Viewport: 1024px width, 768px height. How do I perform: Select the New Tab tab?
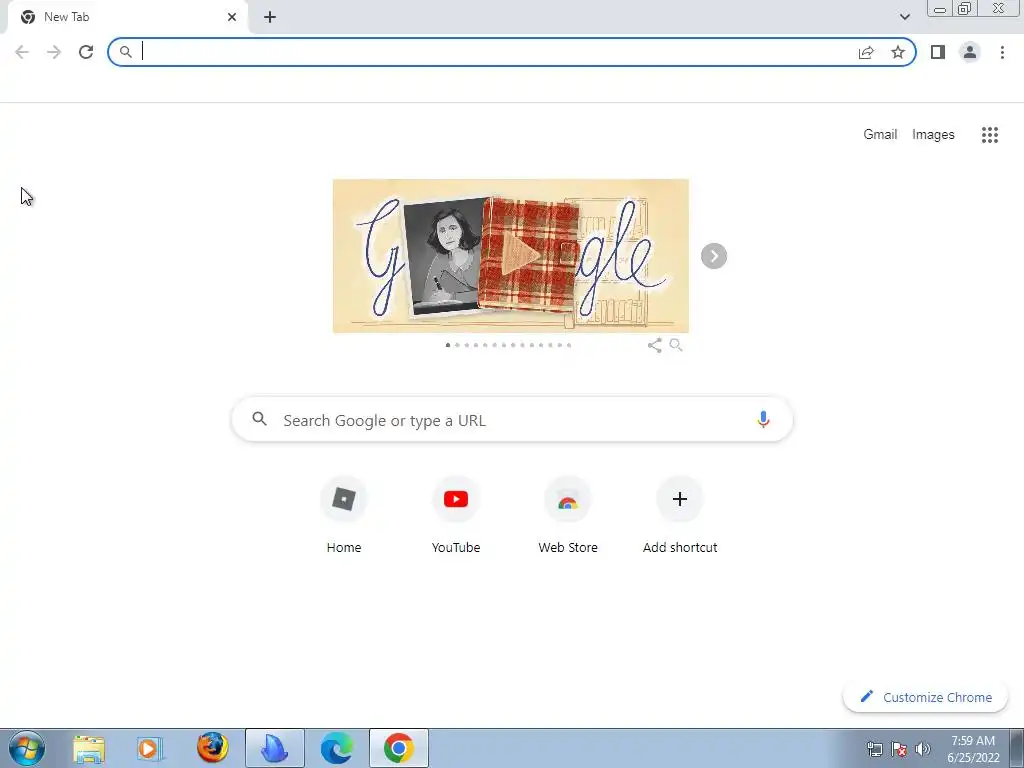click(127, 17)
